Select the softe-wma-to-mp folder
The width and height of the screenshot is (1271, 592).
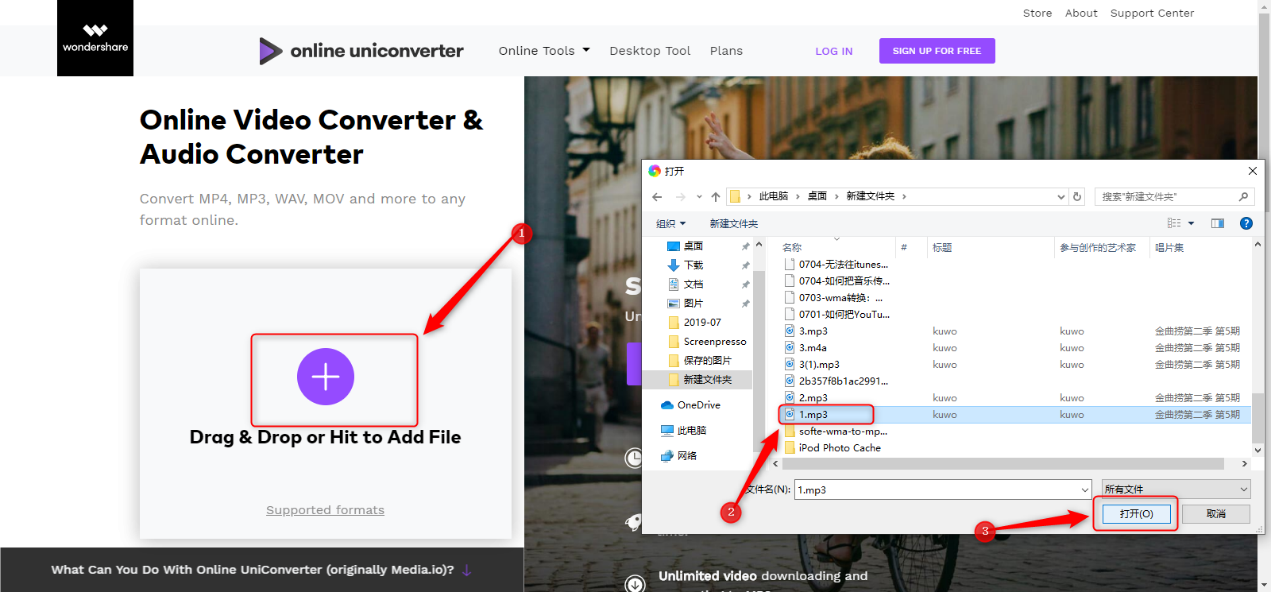click(835, 431)
